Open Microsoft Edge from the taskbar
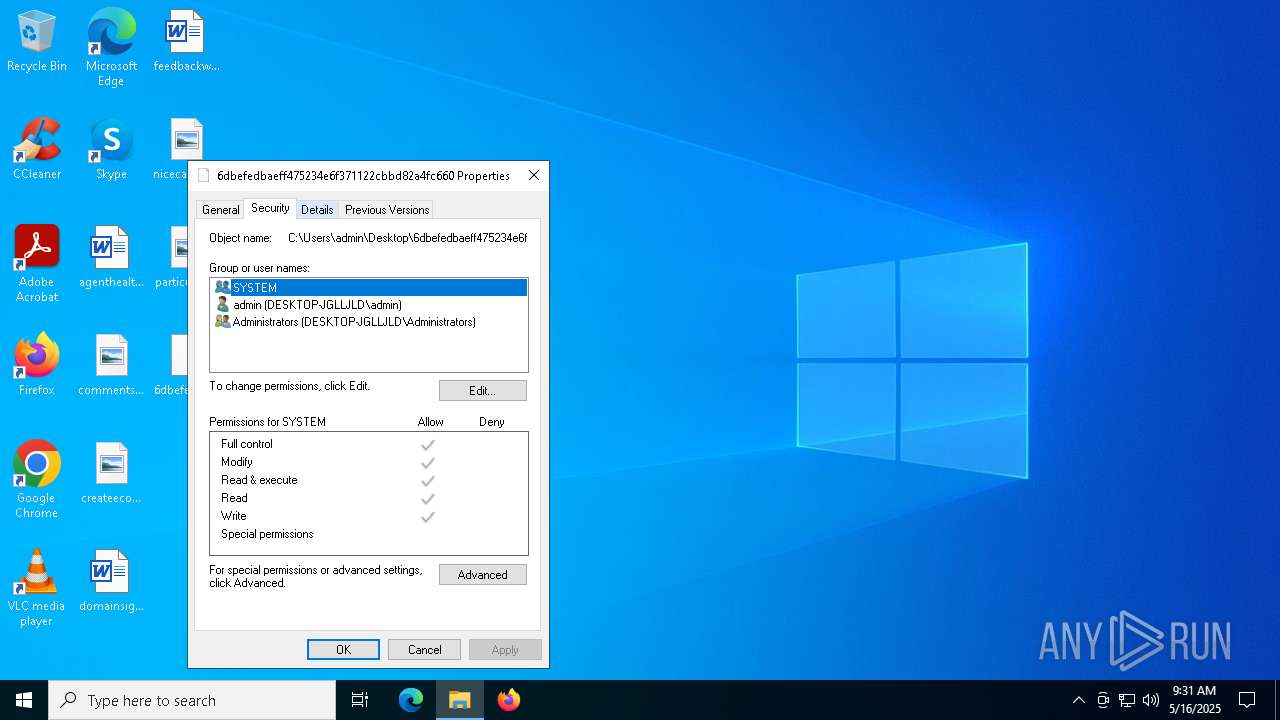1280x720 pixels. point(411,700)
